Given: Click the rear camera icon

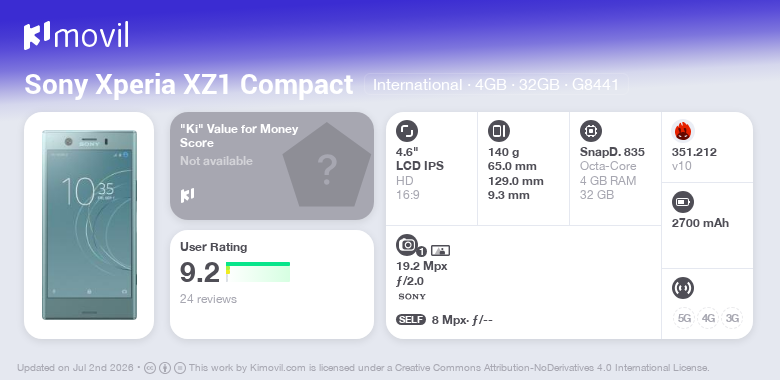Looking at the screenshot, I should [407, 245].
